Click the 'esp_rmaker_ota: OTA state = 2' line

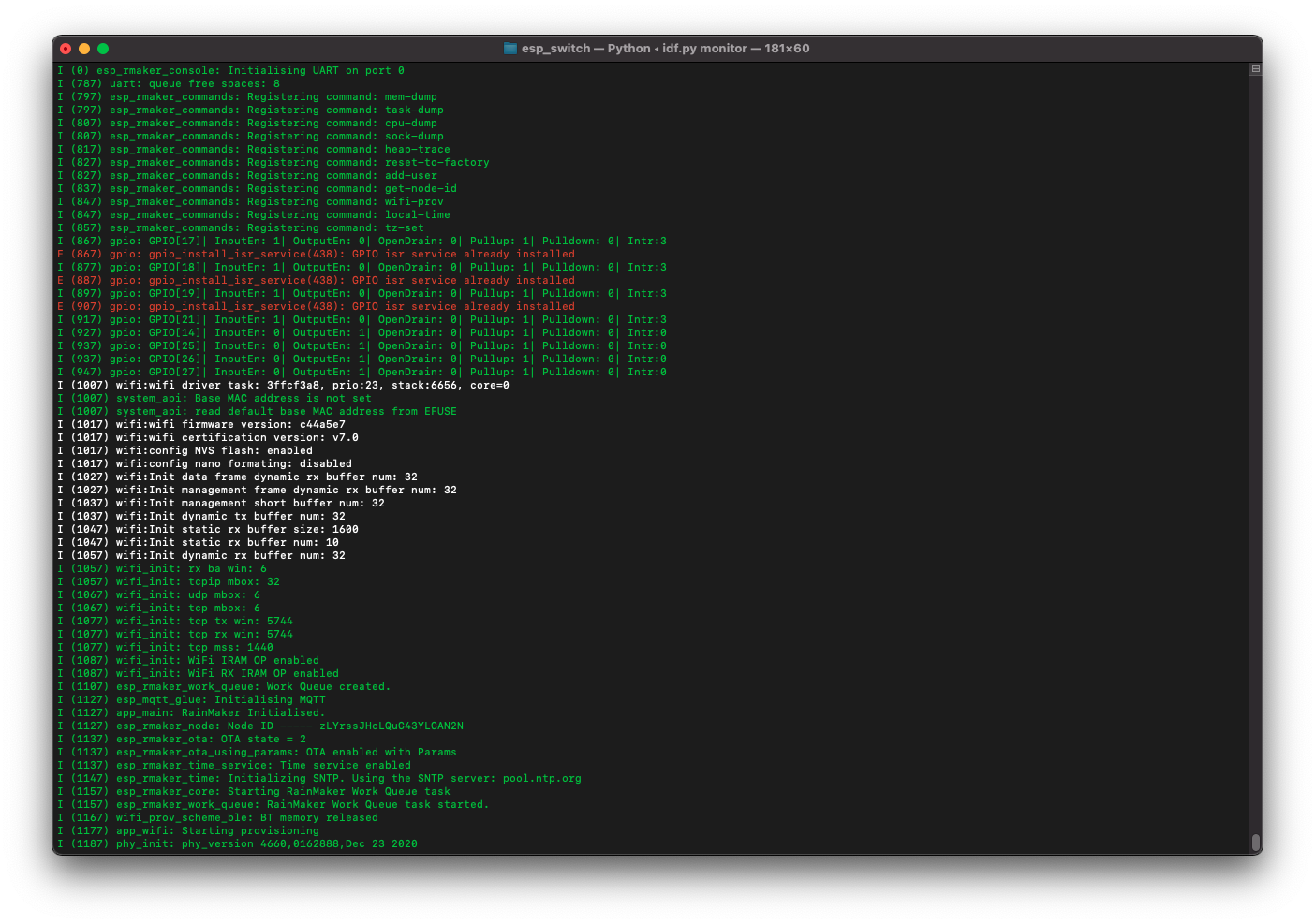tap(182, 739)
